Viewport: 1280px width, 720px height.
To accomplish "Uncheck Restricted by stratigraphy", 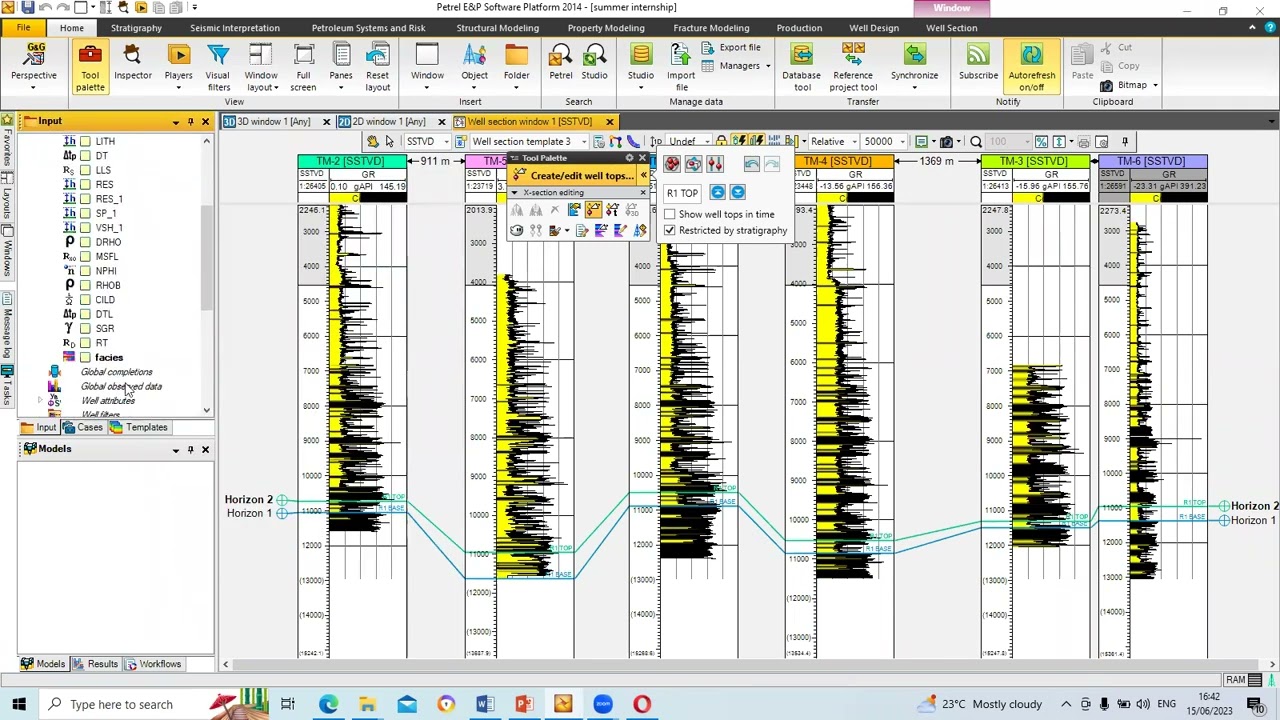I will [x=670, y=230].
